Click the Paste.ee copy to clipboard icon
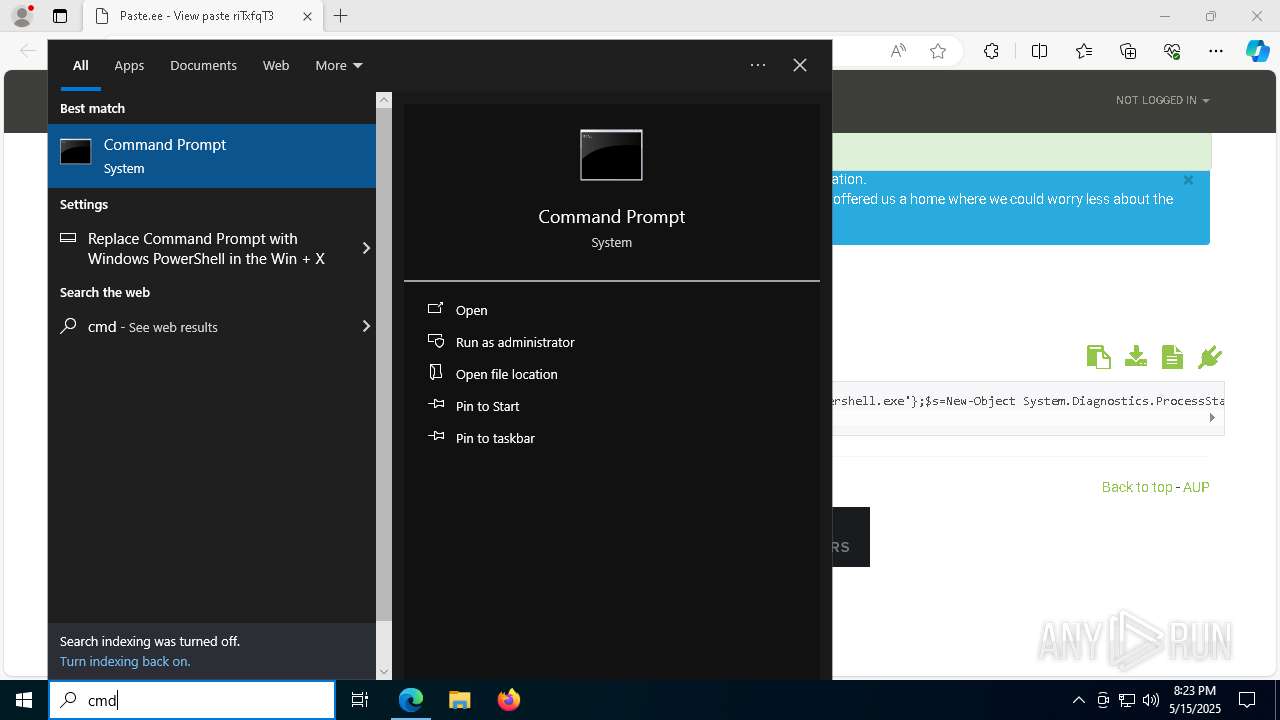This screenshot has width=1280, height=720. click(1098, 357)
